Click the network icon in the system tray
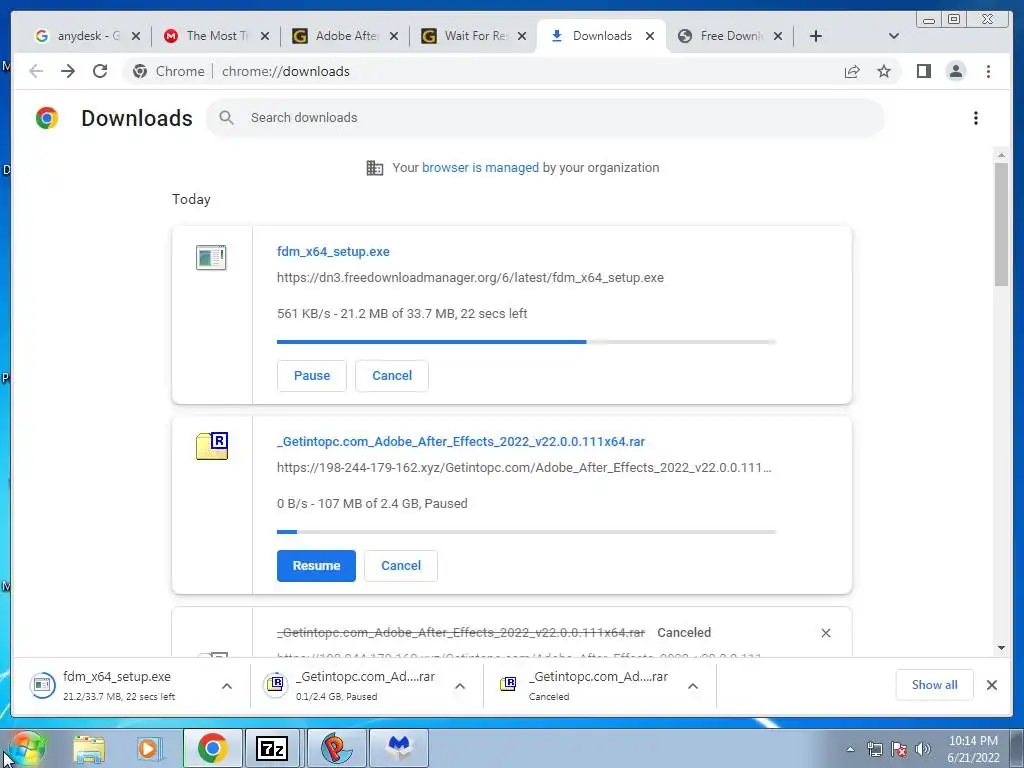Image resolution: width=1024 pixels, height=768 pixels. click(874, 749)
